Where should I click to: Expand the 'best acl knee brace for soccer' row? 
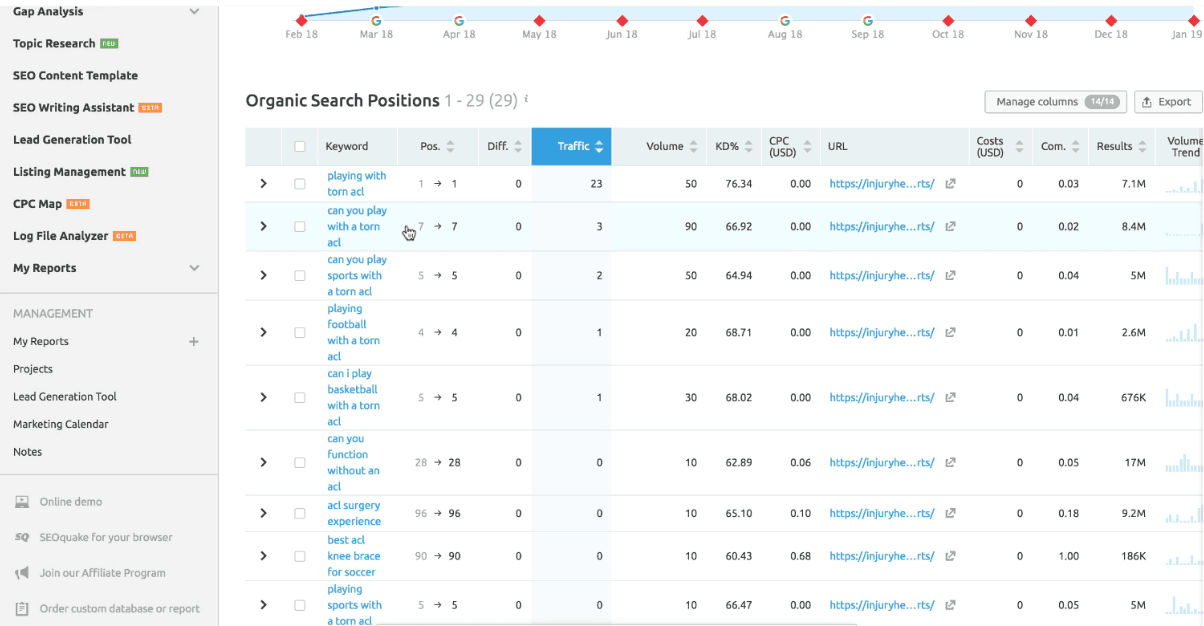point(264,555)
